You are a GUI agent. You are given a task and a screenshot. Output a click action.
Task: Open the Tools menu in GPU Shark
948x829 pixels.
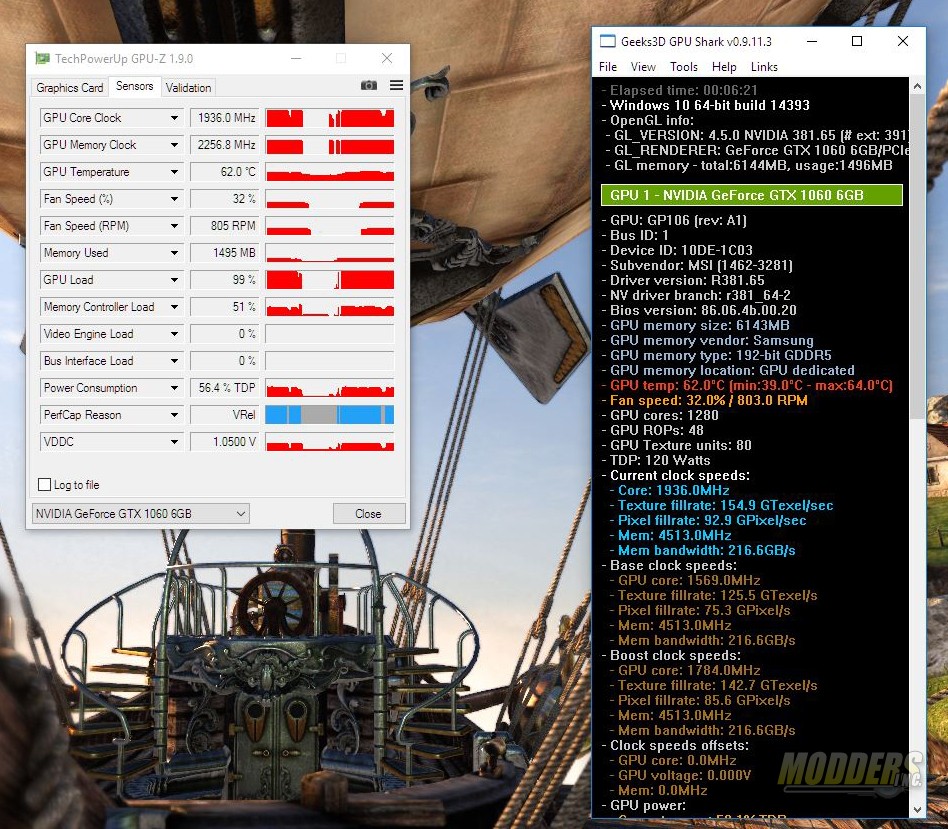click(684, 67)
